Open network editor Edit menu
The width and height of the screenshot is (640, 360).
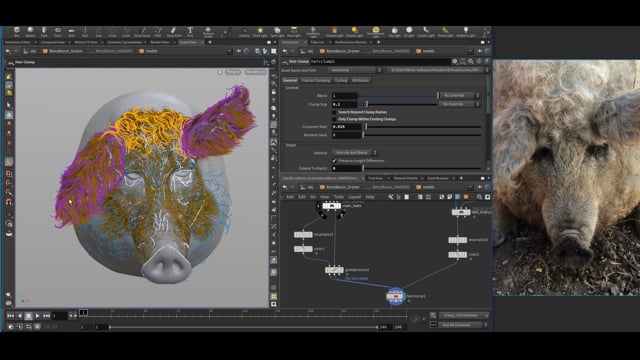coord(302,197)
